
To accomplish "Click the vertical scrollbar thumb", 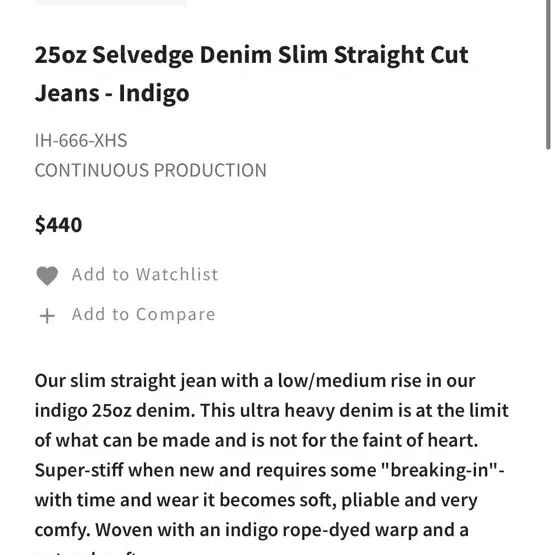I will point(548,75).
